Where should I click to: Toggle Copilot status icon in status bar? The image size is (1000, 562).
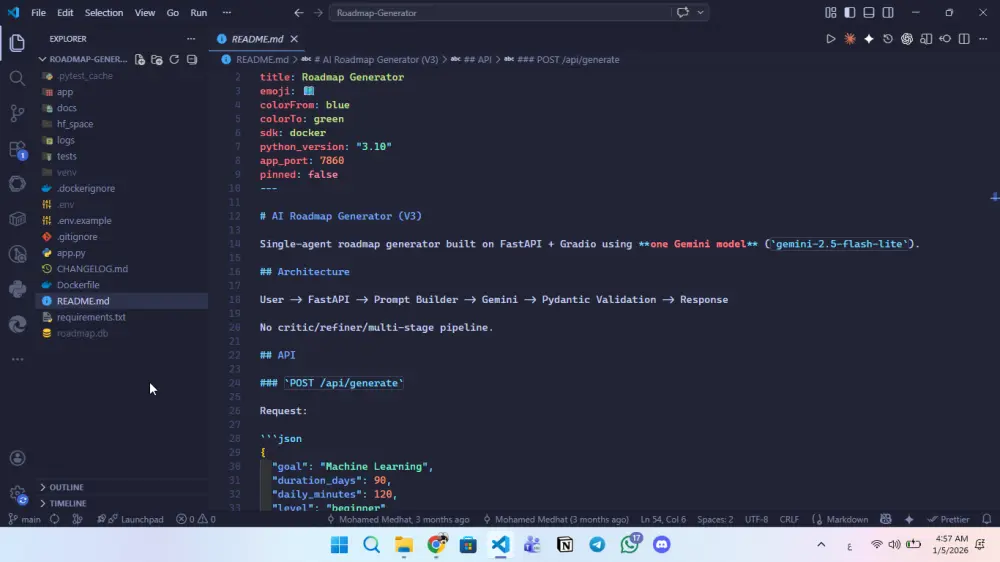point(885,519)
